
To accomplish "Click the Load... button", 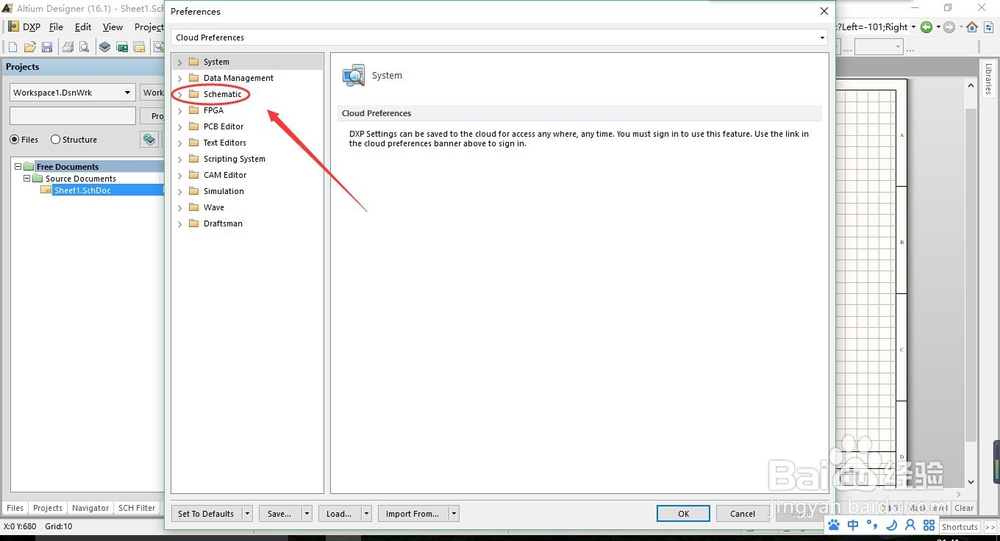I will coord(339,514).
